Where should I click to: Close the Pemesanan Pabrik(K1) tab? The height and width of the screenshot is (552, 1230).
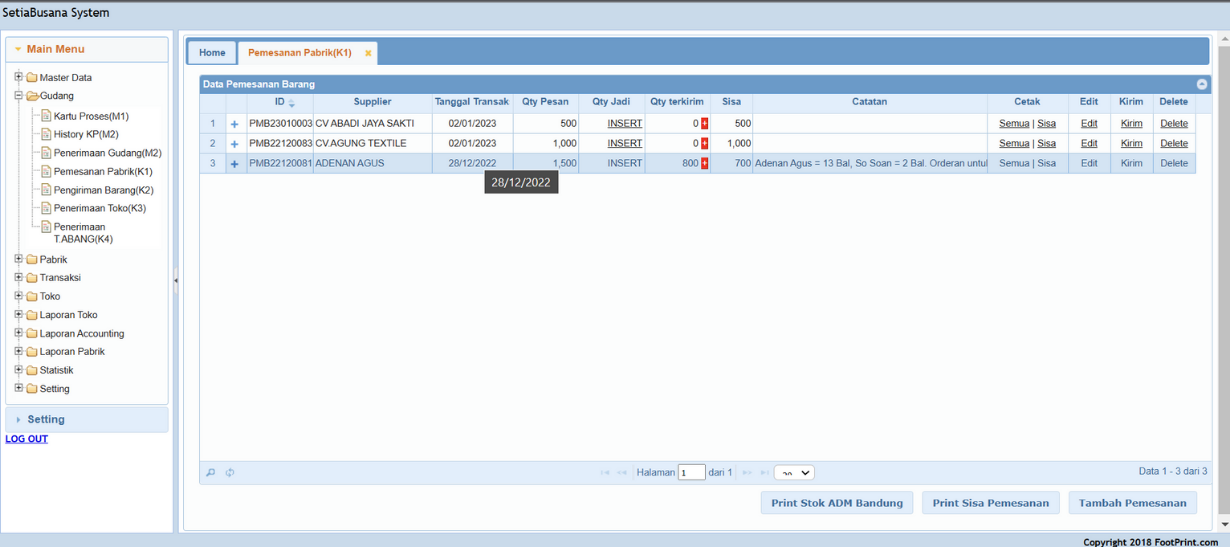coord(368,53)
